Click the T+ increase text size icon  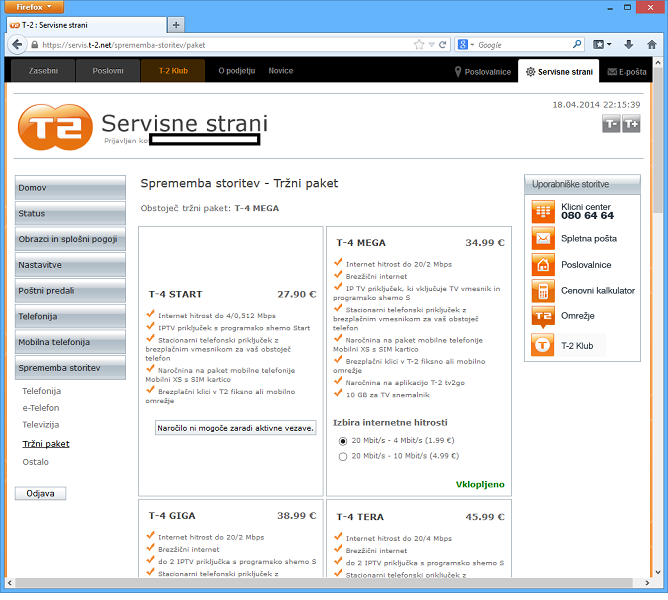(631, 124)
